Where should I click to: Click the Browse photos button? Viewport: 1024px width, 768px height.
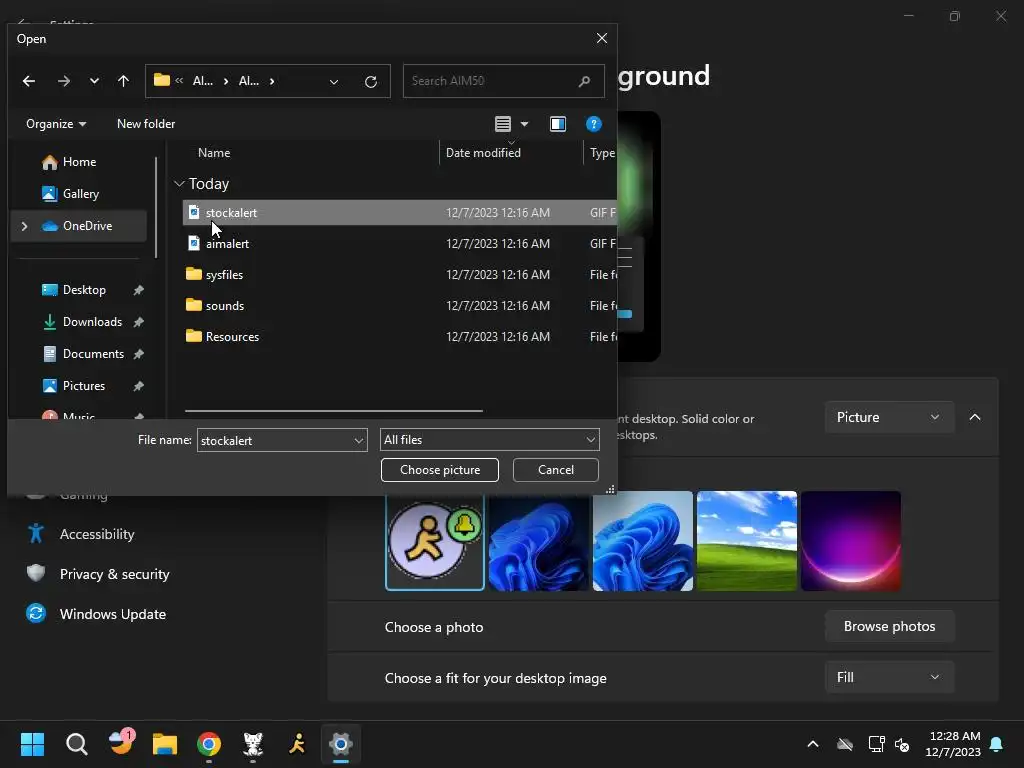[x=889, y=627]
